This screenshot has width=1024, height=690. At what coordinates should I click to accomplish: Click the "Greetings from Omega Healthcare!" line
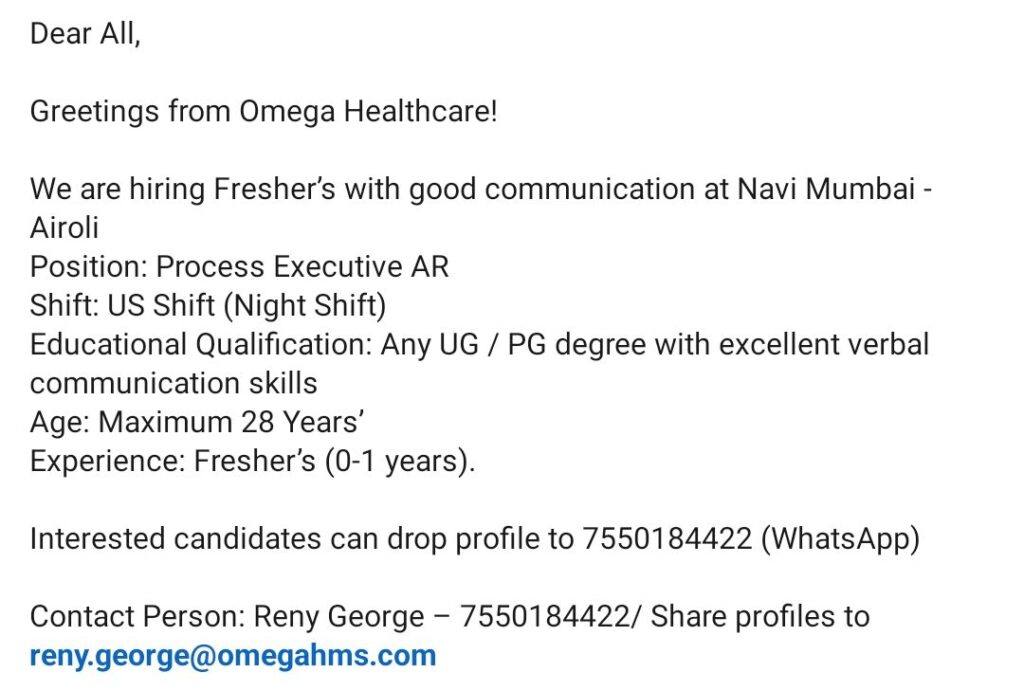(263, 111)
